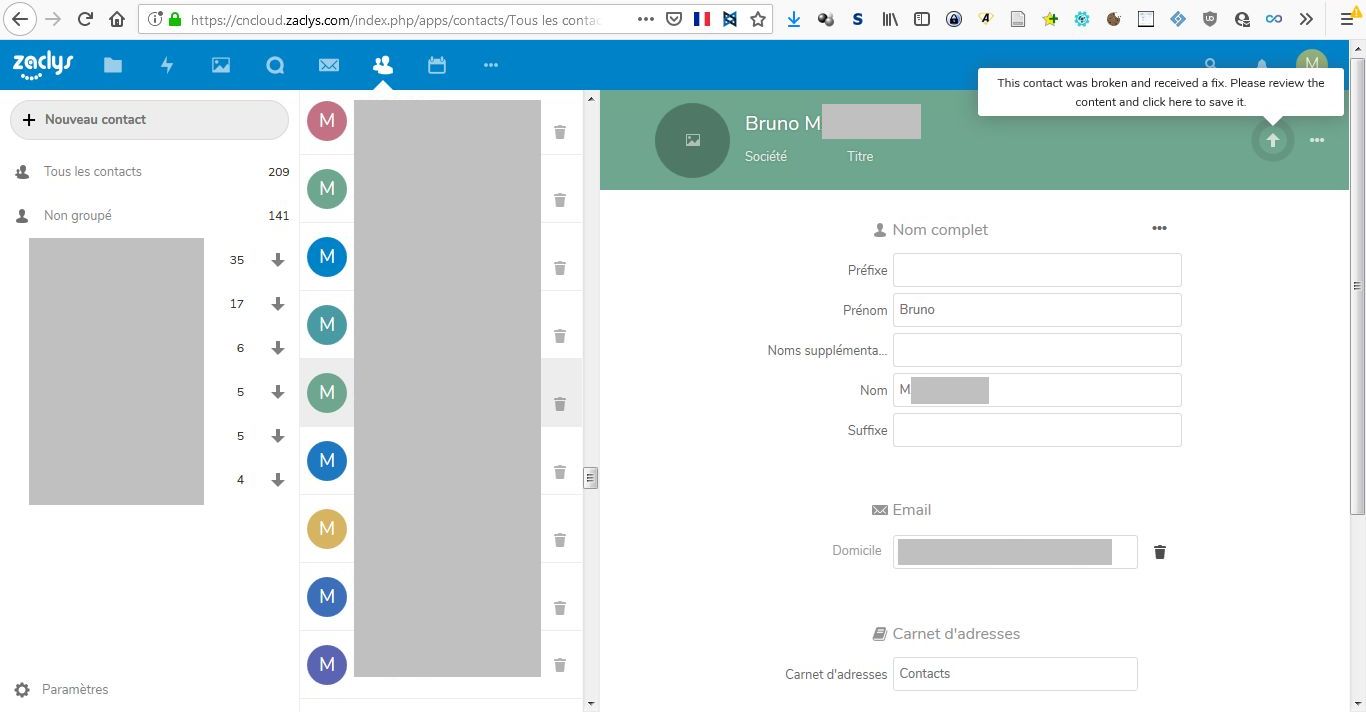Delete the Domicile email entry
1366x712 pixels.
click(1160, 552)
